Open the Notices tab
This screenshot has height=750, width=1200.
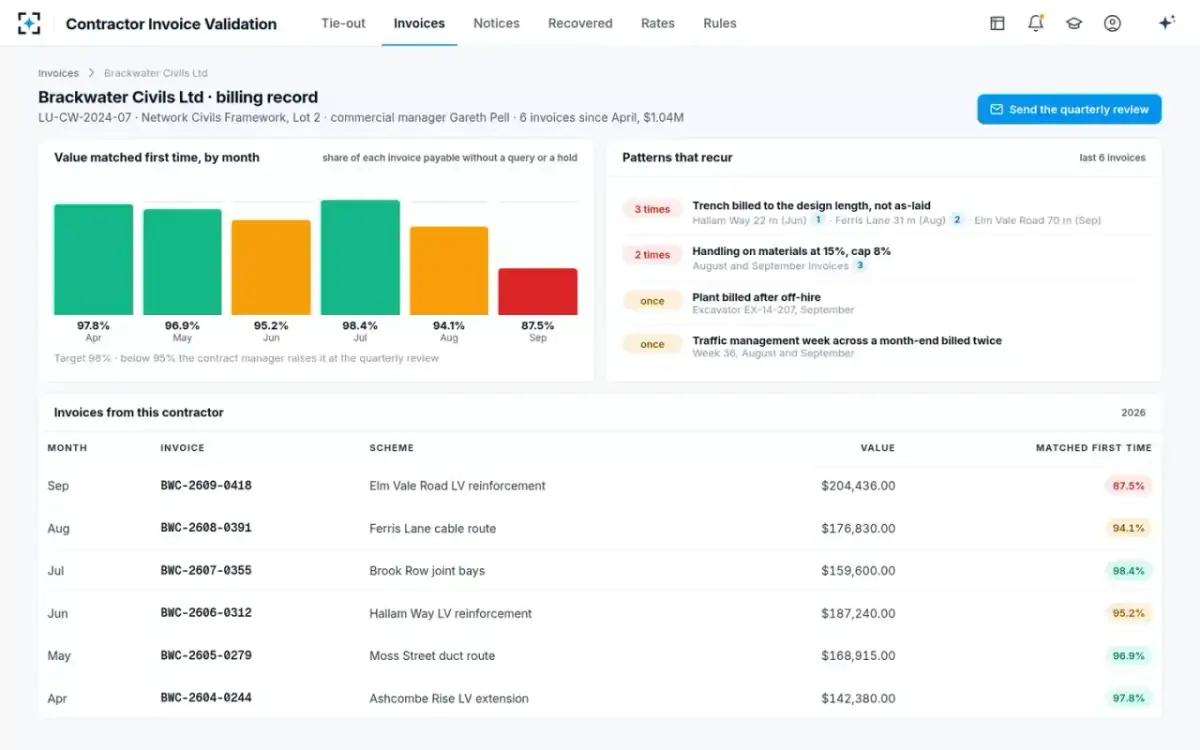(x=496, y=23)
